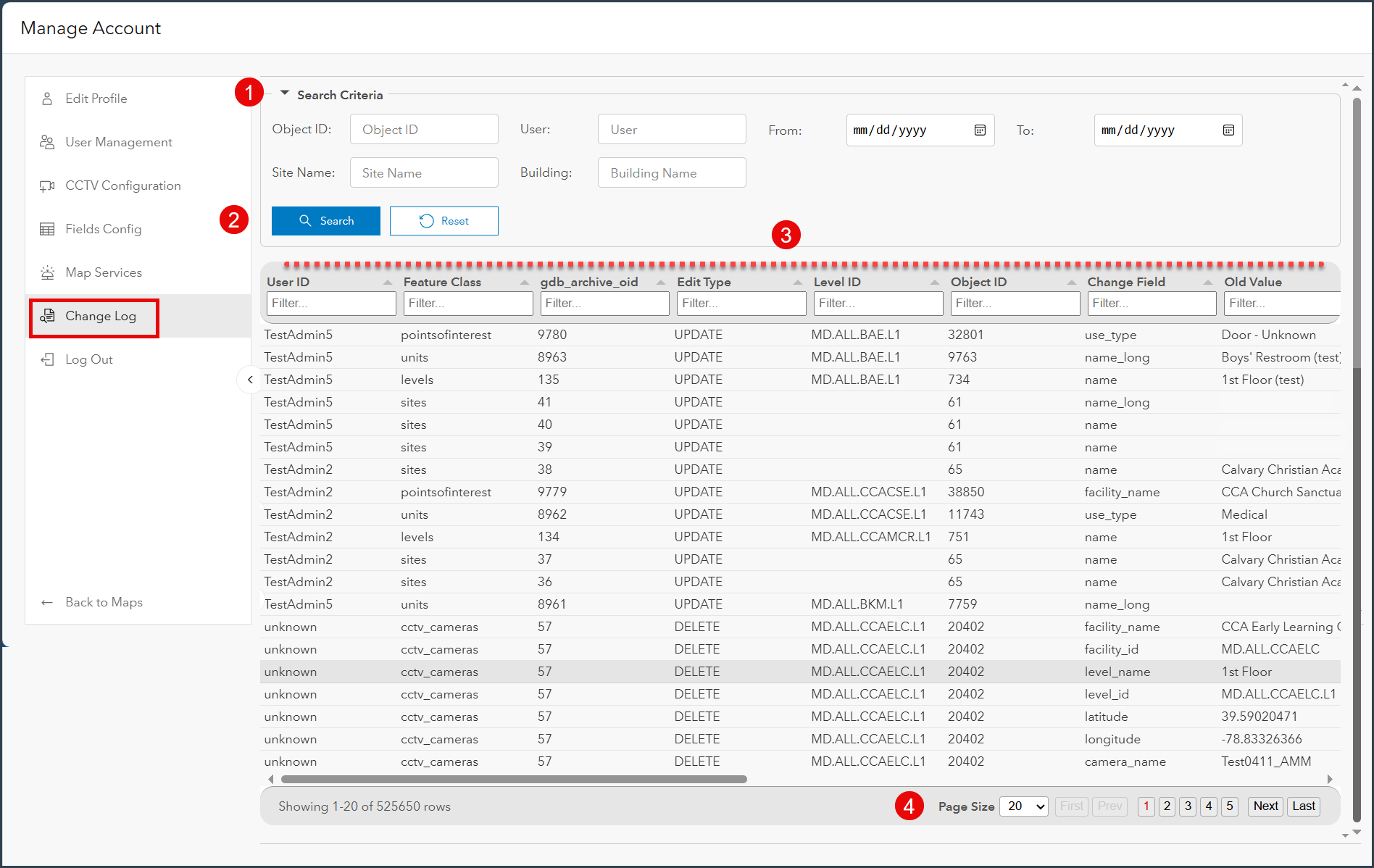Click the Back to Maps arrow icon
The image size is (1374, 868).
(x=47, y=602)
